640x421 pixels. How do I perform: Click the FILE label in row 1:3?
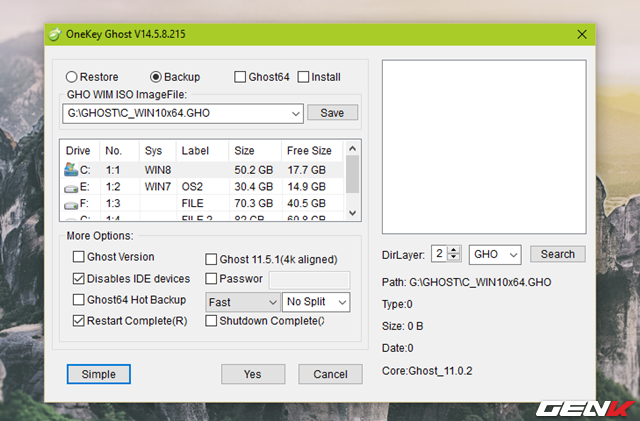point(192,203)
